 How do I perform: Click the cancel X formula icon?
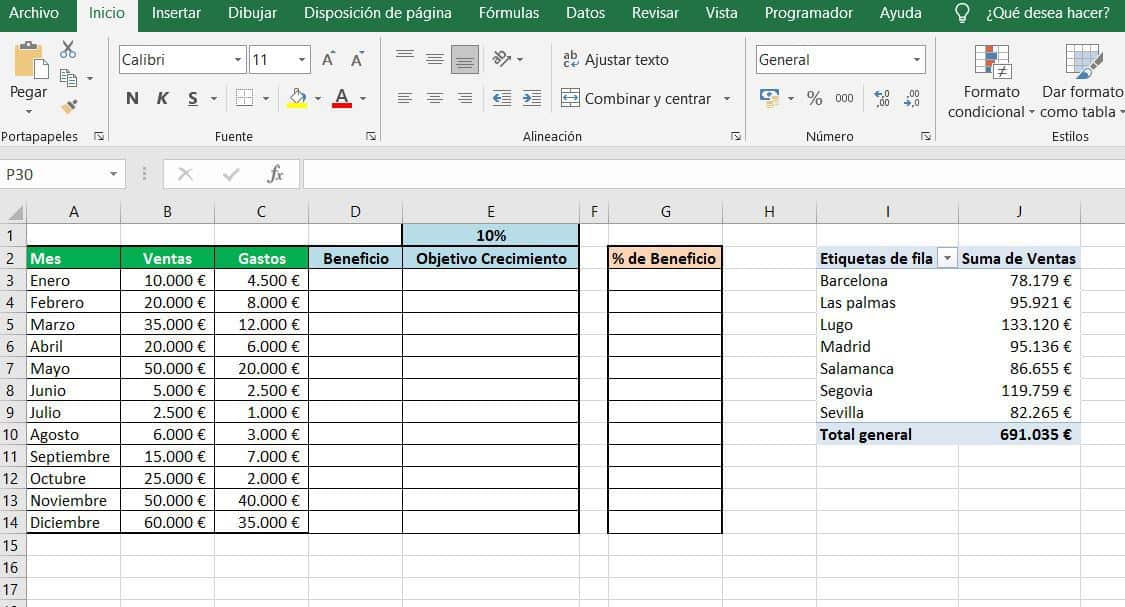185,174
